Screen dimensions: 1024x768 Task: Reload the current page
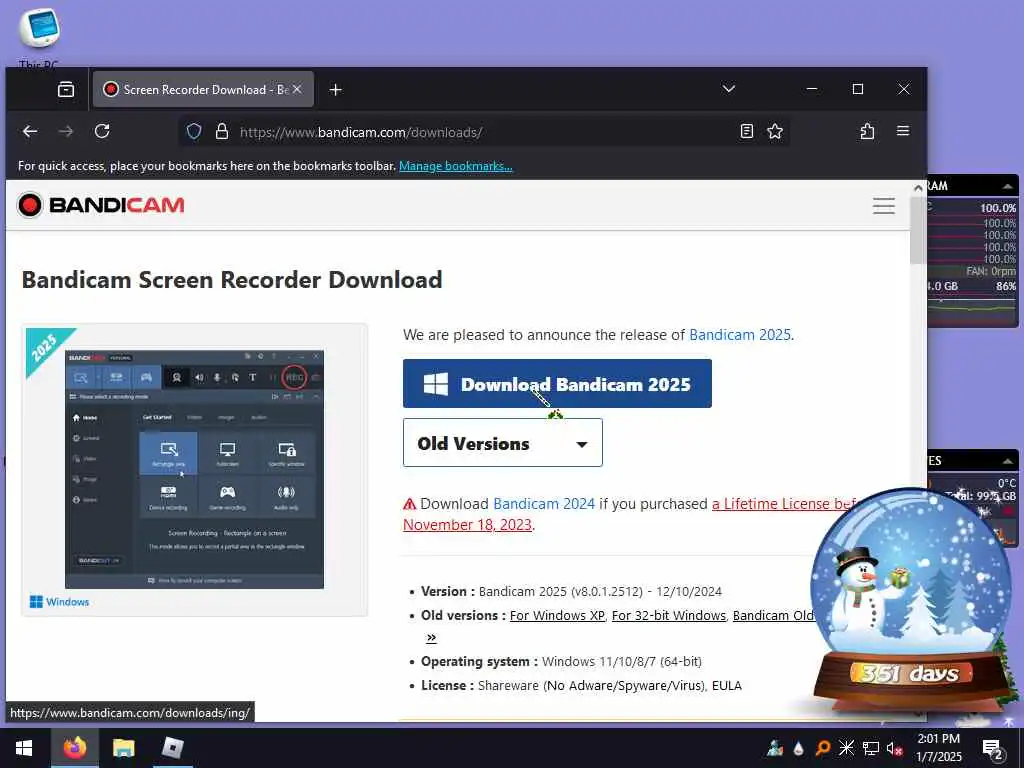click(x=102, y=131)
